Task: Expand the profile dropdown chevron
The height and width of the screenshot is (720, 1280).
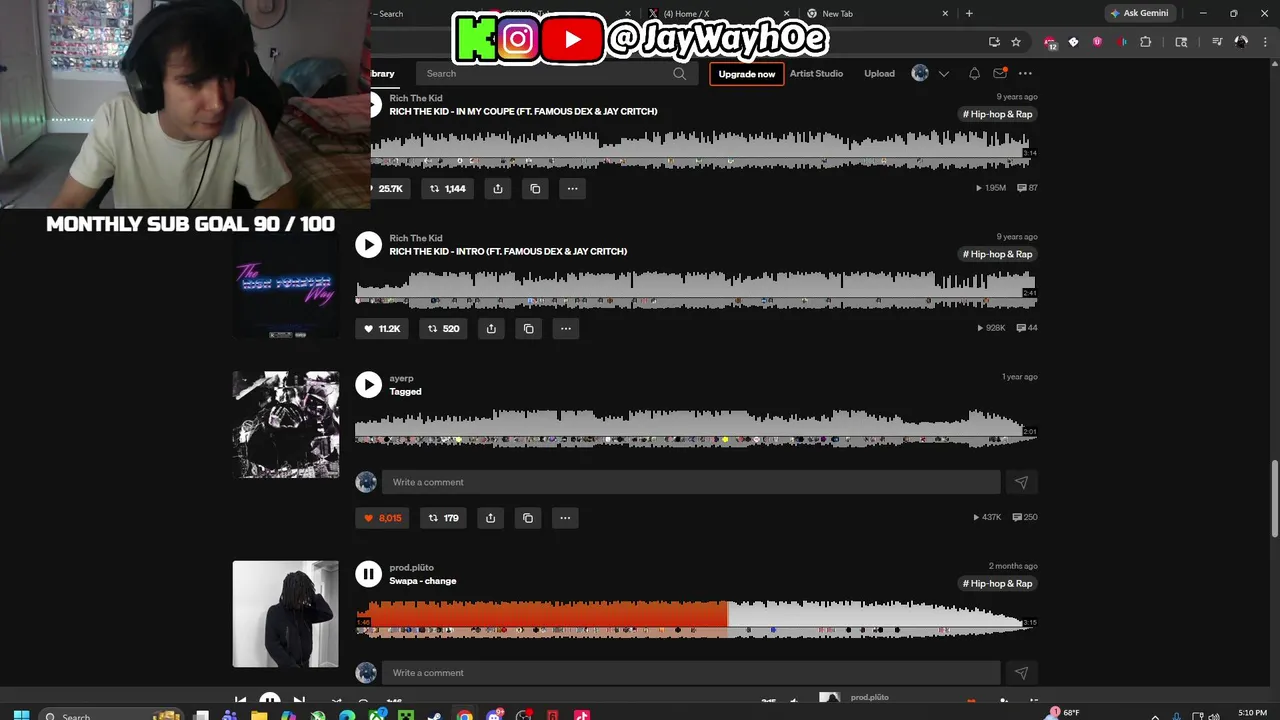Action: (943, 74)
